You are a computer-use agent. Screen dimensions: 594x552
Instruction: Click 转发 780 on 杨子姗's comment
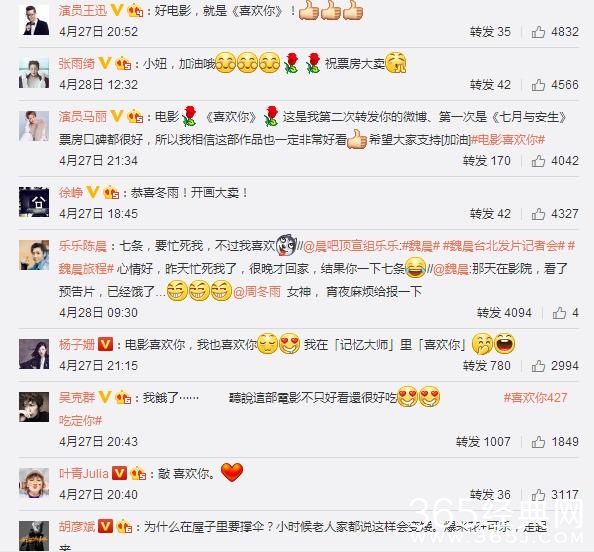coord(486,366)
